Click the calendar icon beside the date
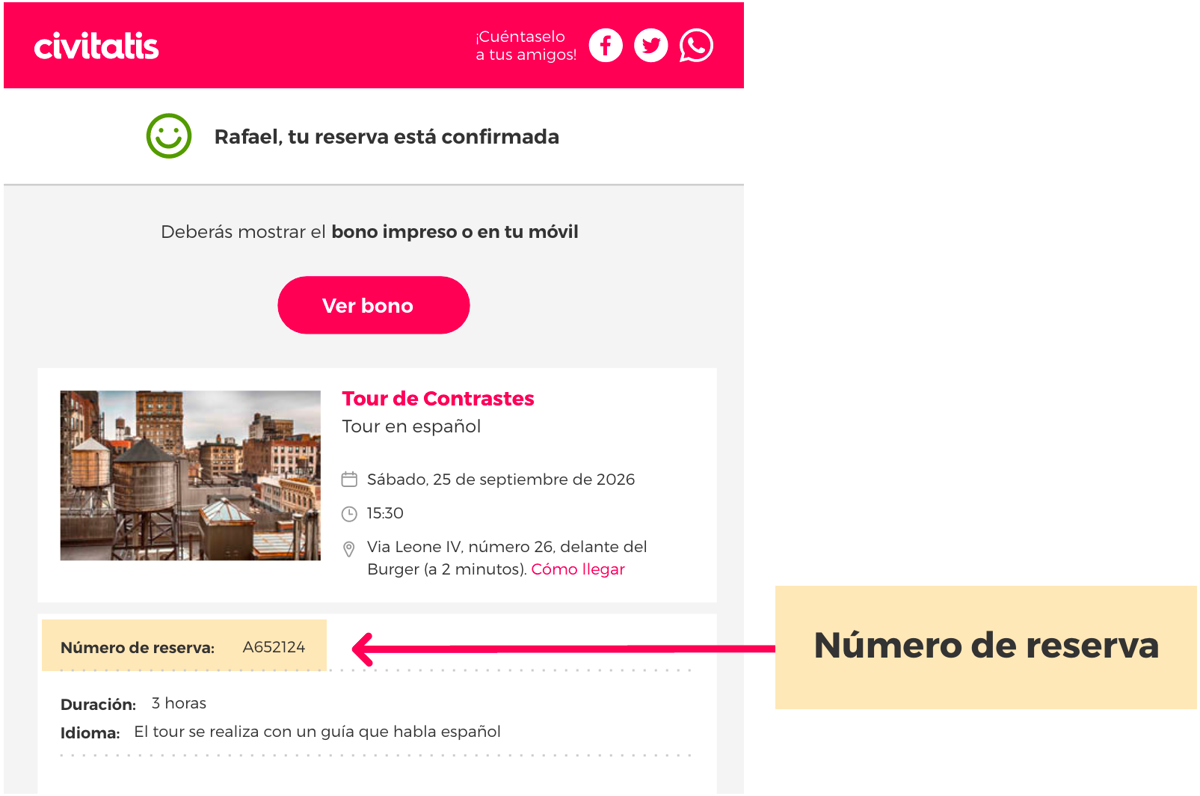Image resolution: width=1200 pixels, height=796 pixels. [349, 480]
